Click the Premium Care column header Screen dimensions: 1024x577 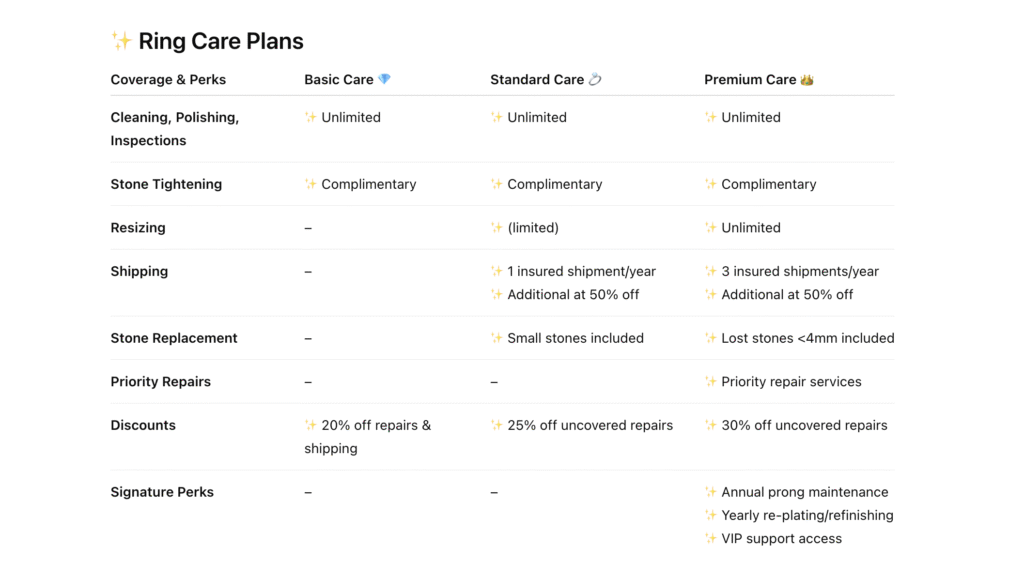point(750,80)
